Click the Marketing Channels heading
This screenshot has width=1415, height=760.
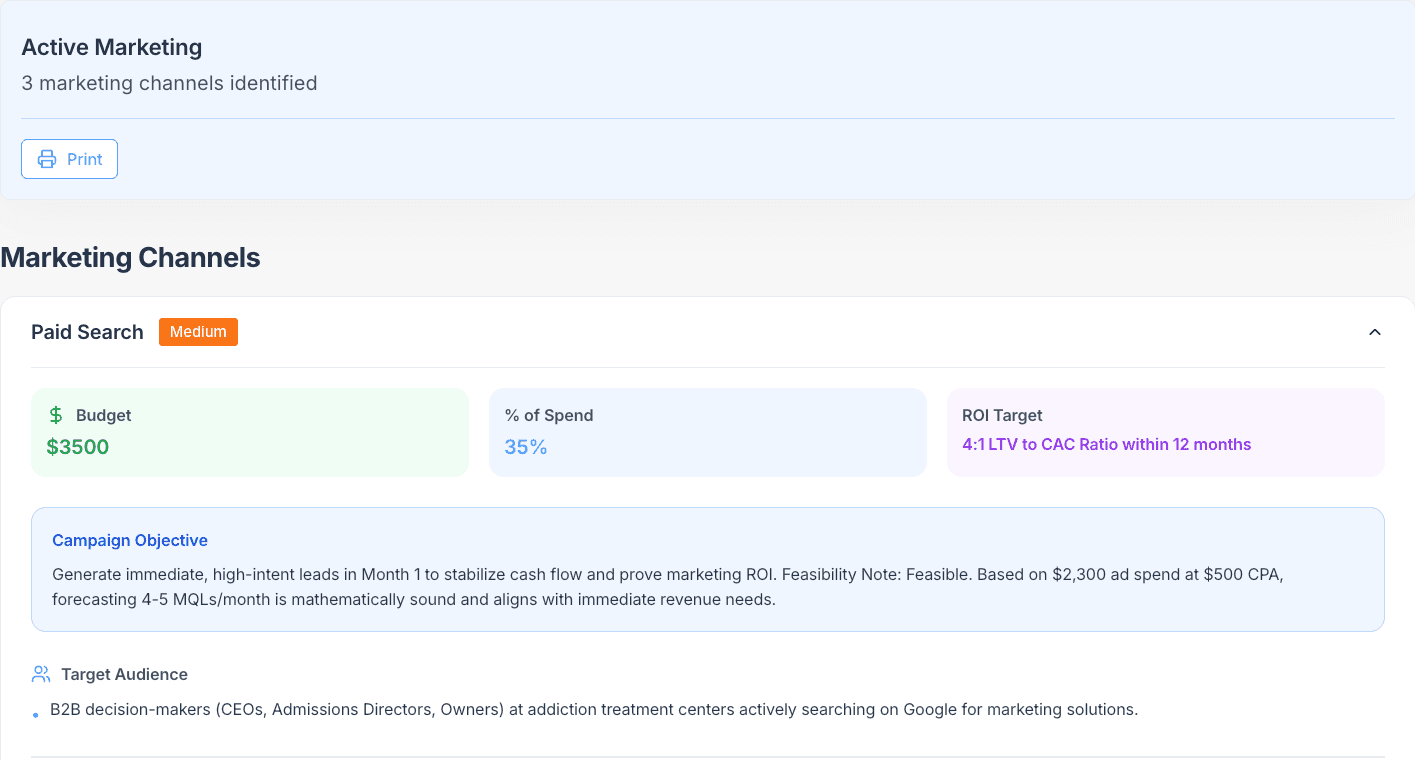130,257
